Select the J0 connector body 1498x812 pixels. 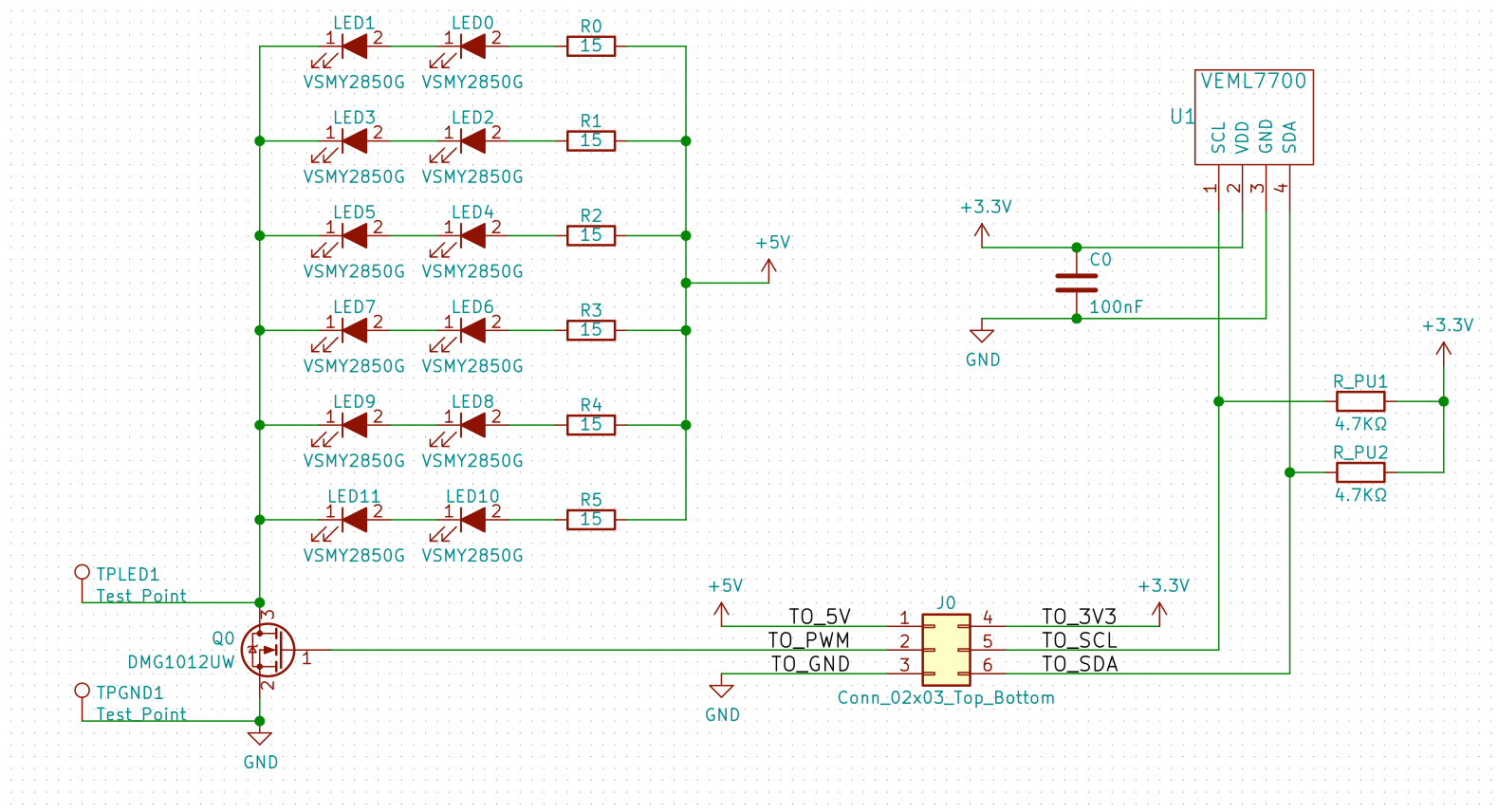pos(946,650)
